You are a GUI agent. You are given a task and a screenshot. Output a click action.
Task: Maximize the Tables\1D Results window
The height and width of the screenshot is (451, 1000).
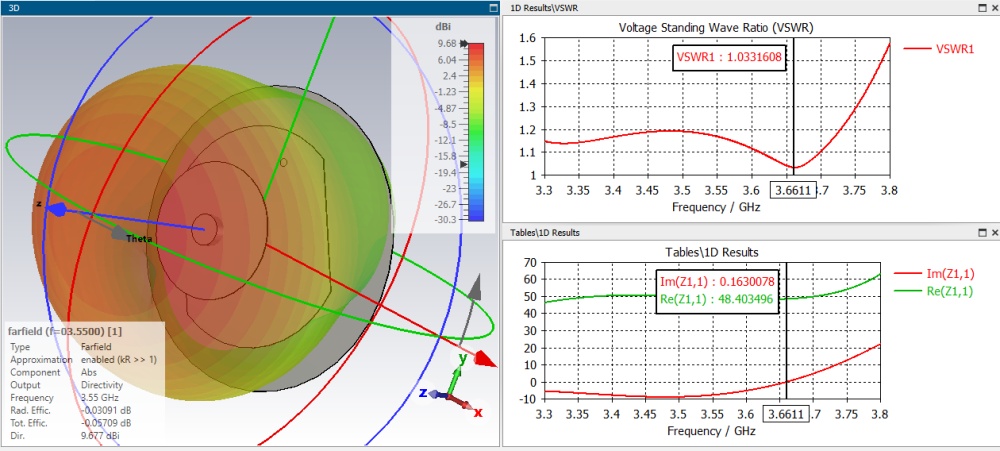tap(983, 232)
